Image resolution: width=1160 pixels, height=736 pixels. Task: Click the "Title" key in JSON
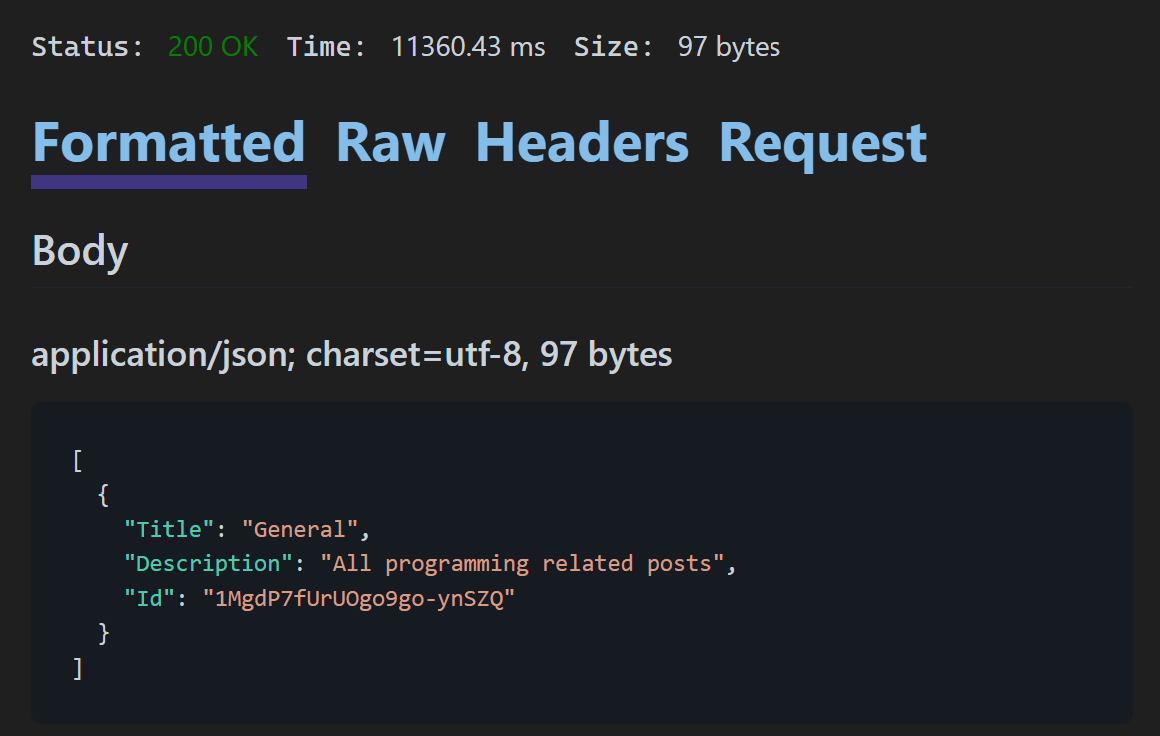(169, 529)
